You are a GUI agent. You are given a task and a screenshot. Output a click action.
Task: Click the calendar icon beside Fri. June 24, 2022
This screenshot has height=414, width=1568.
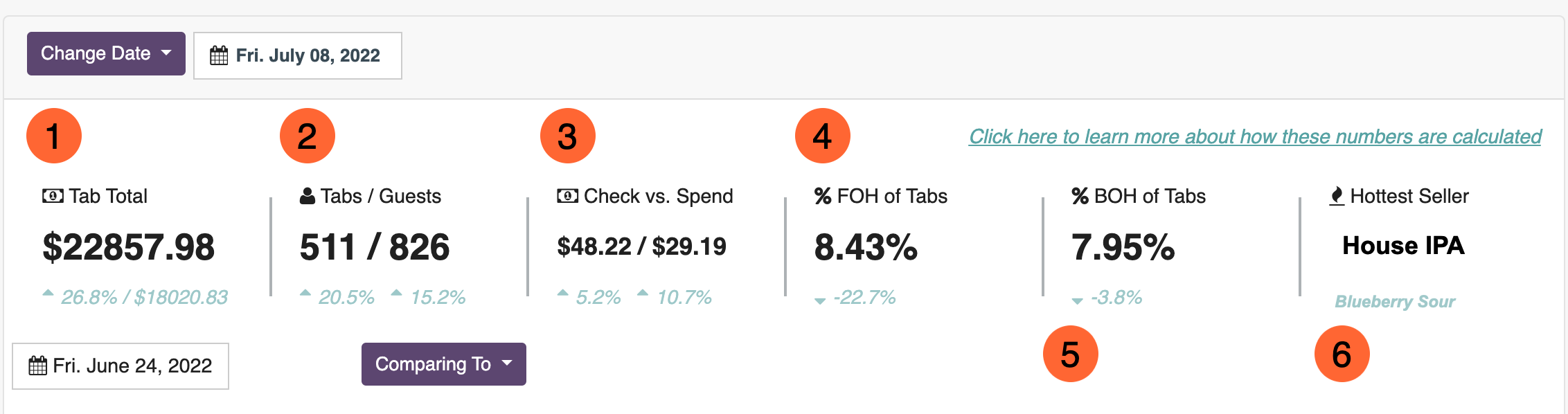[x=37, y=366]
